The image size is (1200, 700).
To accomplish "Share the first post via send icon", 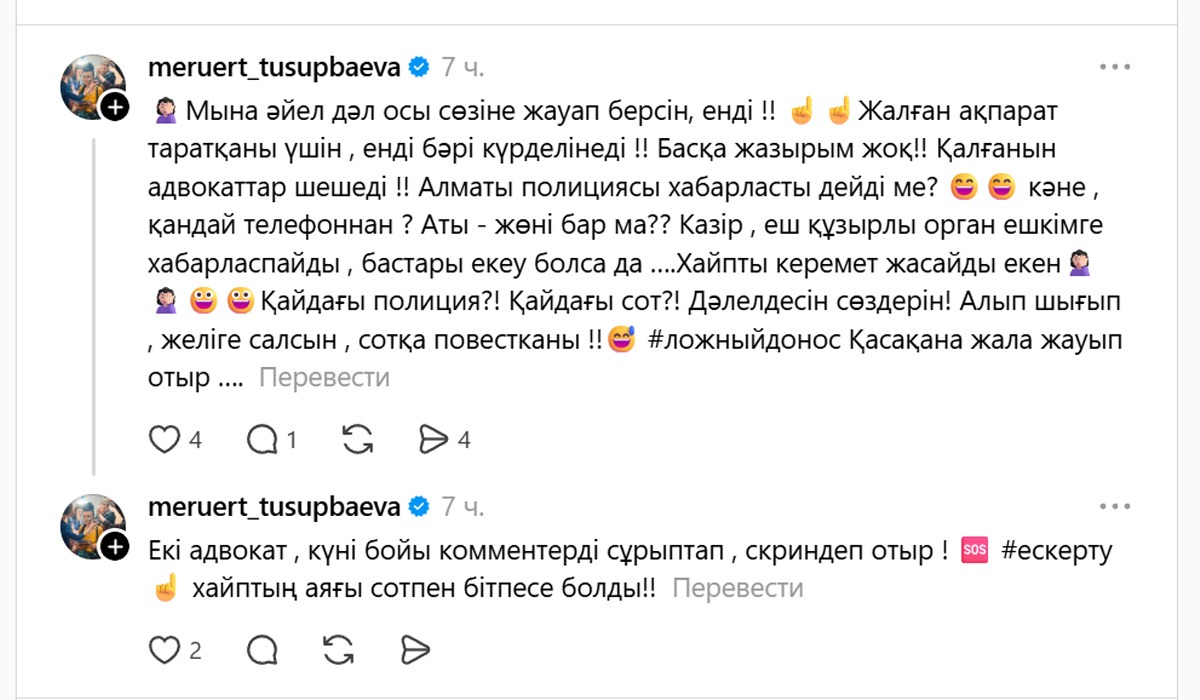I will [x=434, y=439].
